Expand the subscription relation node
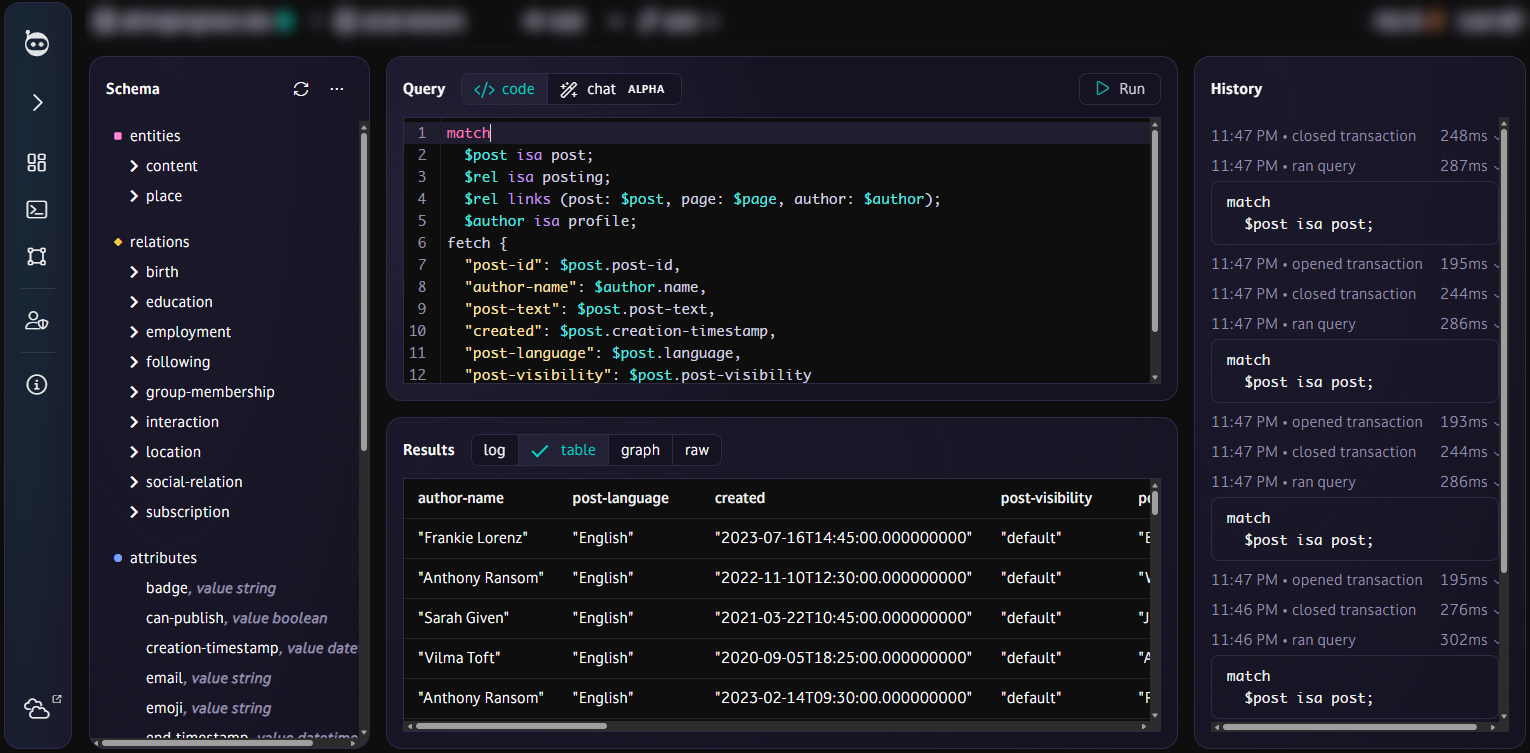 (134, 512)
